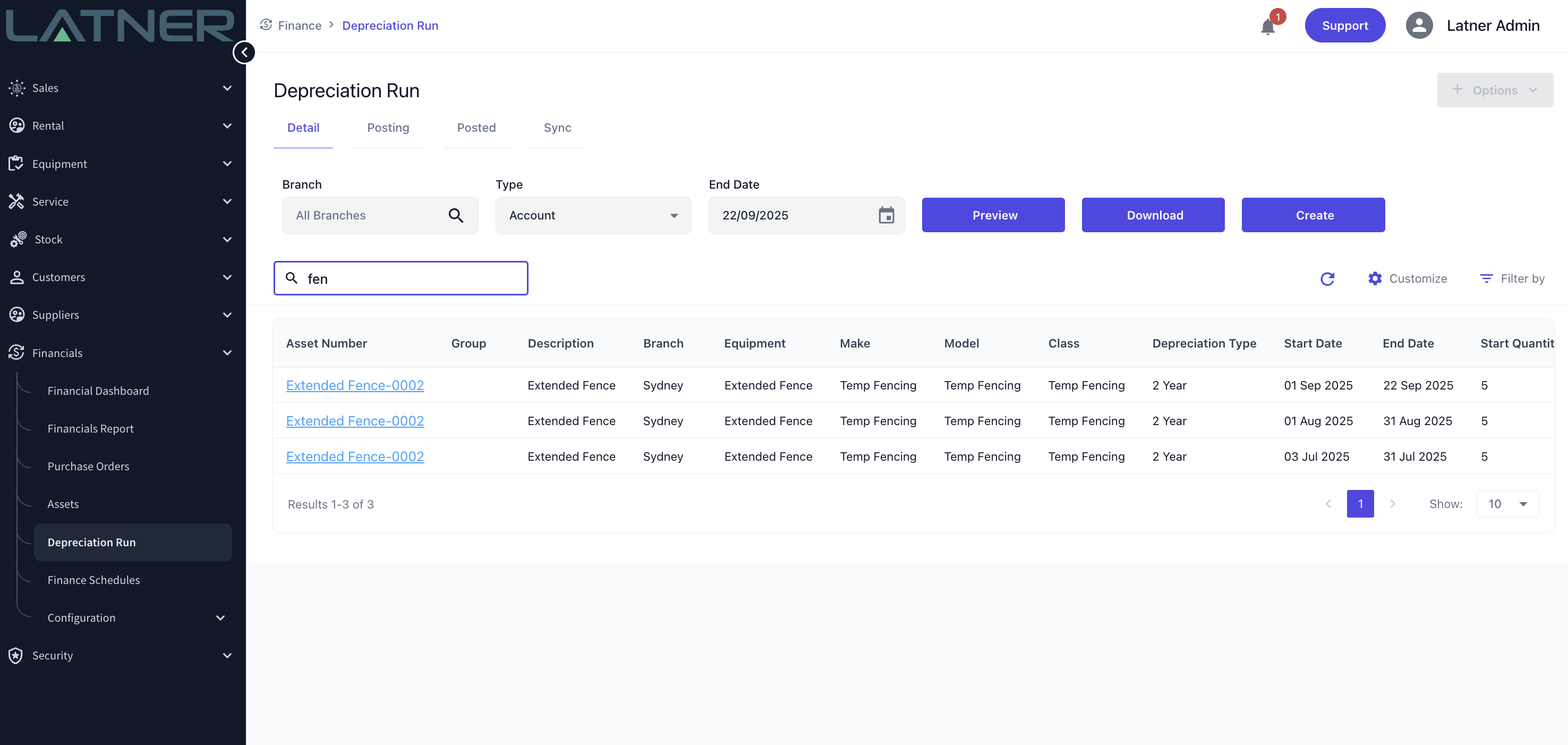The image size is (1568, 745).
Task: Click the Preview button
Action: tap(993, 215)
